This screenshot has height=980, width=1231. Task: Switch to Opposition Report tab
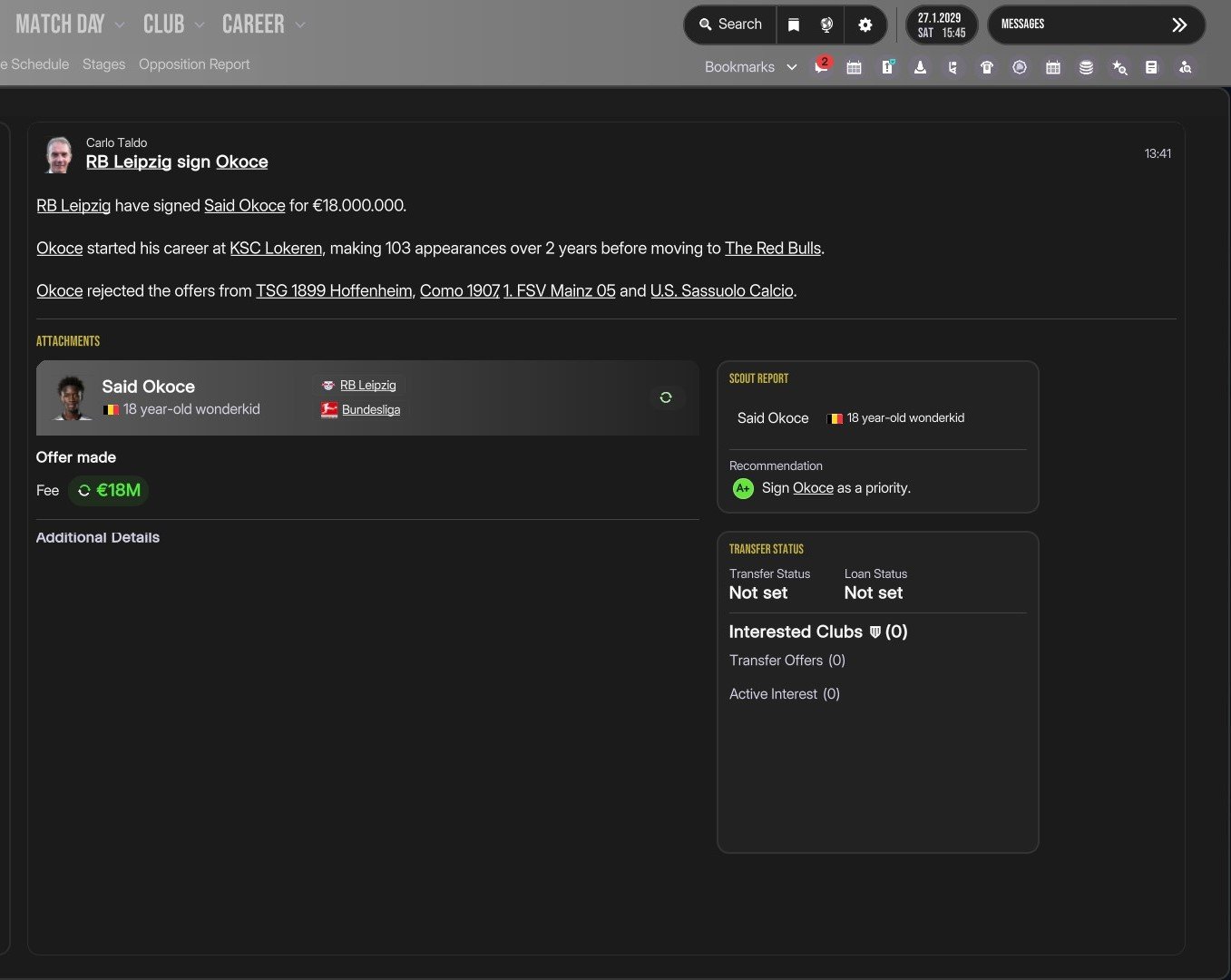[194, 64]
